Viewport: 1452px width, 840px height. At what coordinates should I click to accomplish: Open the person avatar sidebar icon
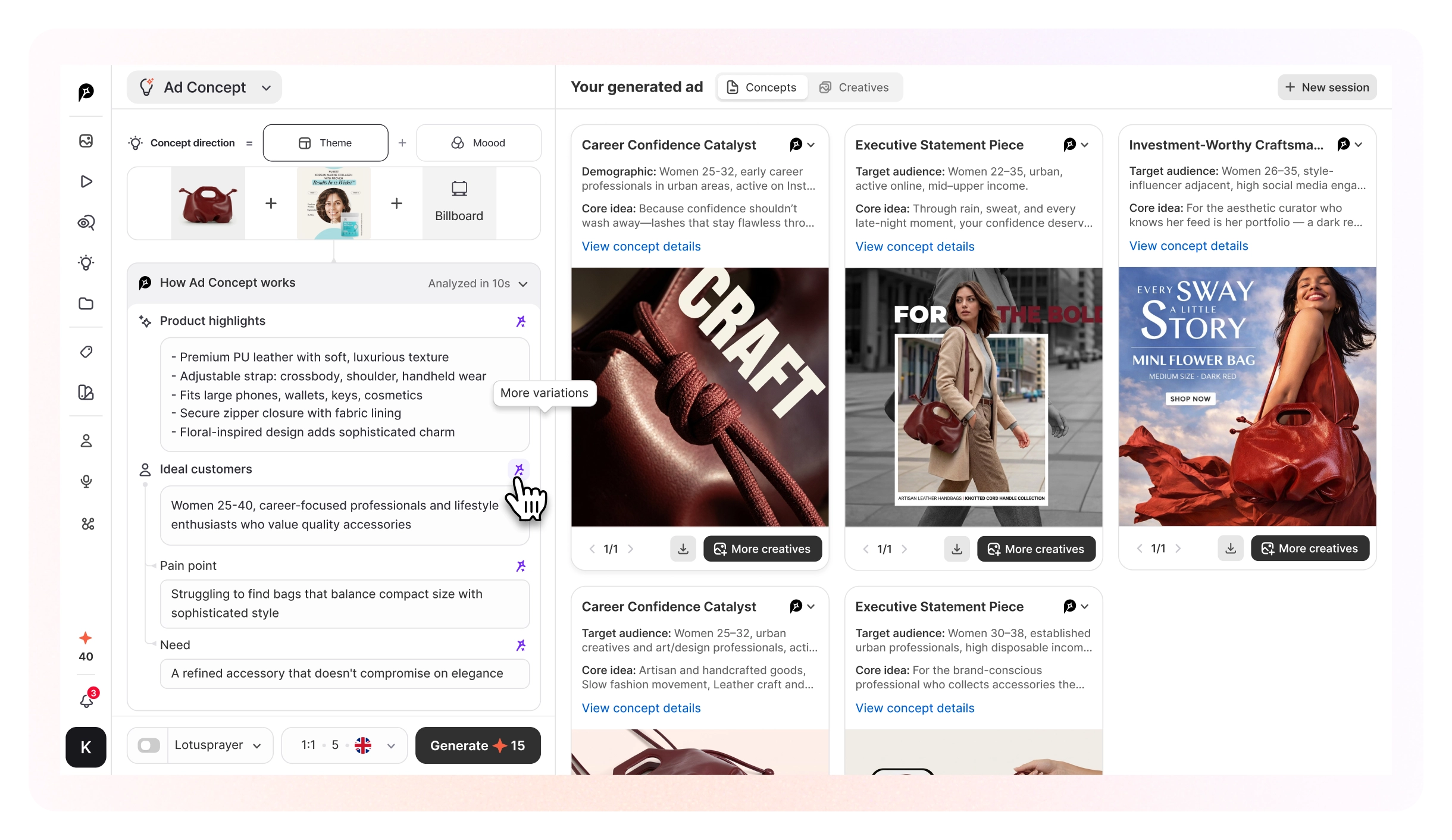tap(86, 441)
